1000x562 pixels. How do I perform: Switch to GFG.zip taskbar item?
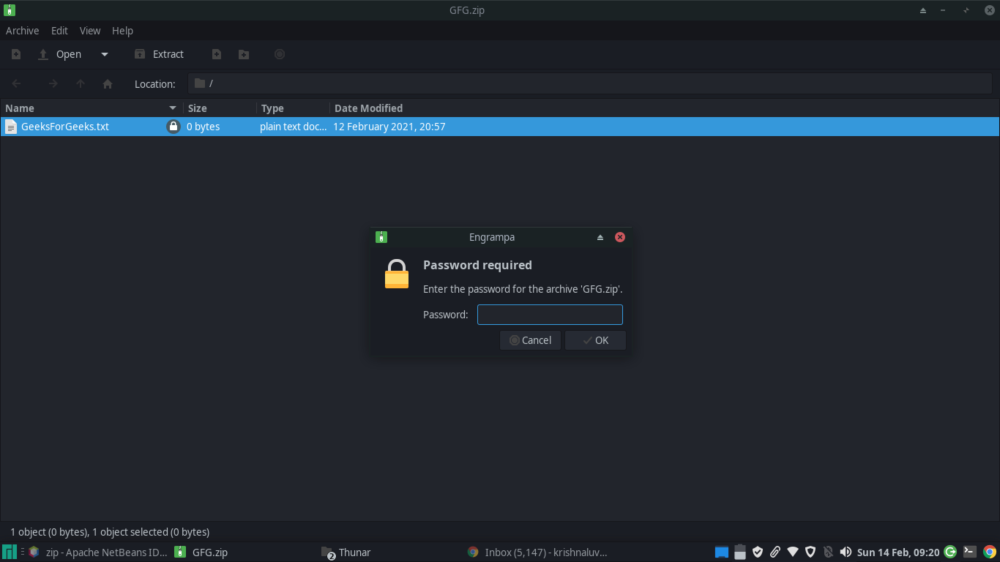click(202, 552)
